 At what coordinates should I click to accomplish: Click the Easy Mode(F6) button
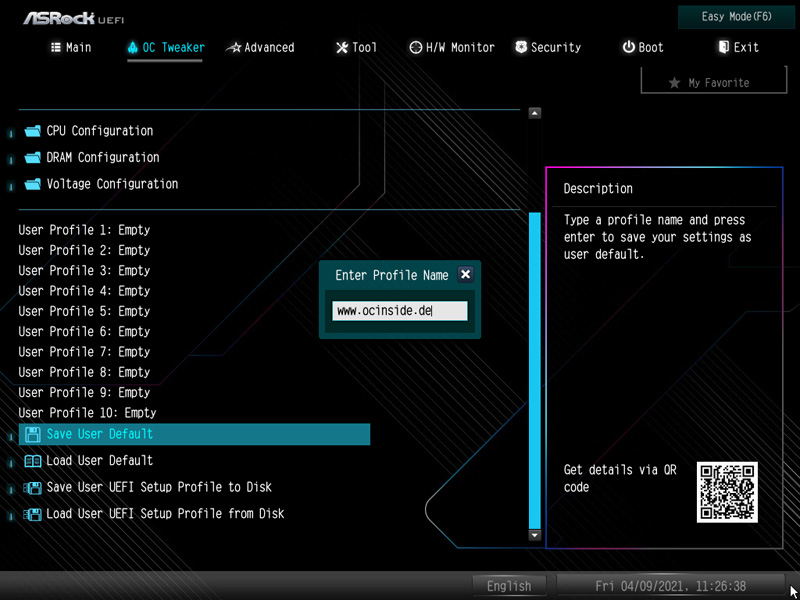736,17
